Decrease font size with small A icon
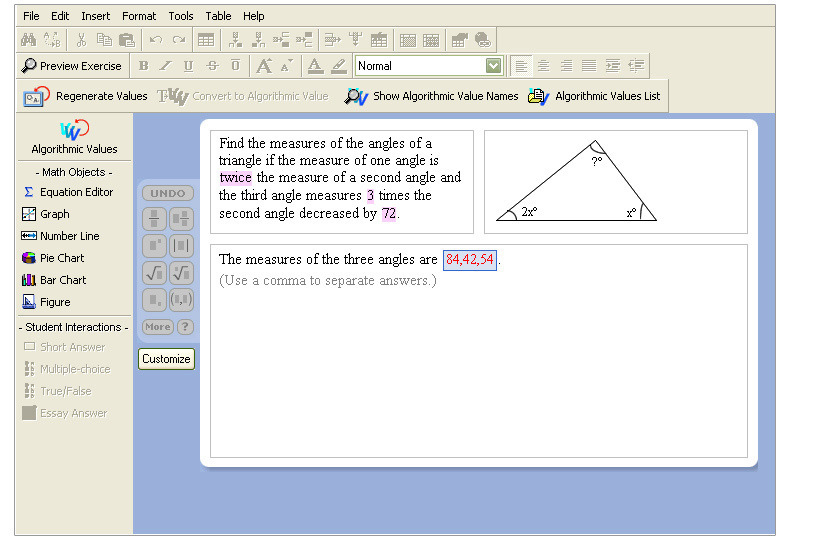 [x=286, y=65]
